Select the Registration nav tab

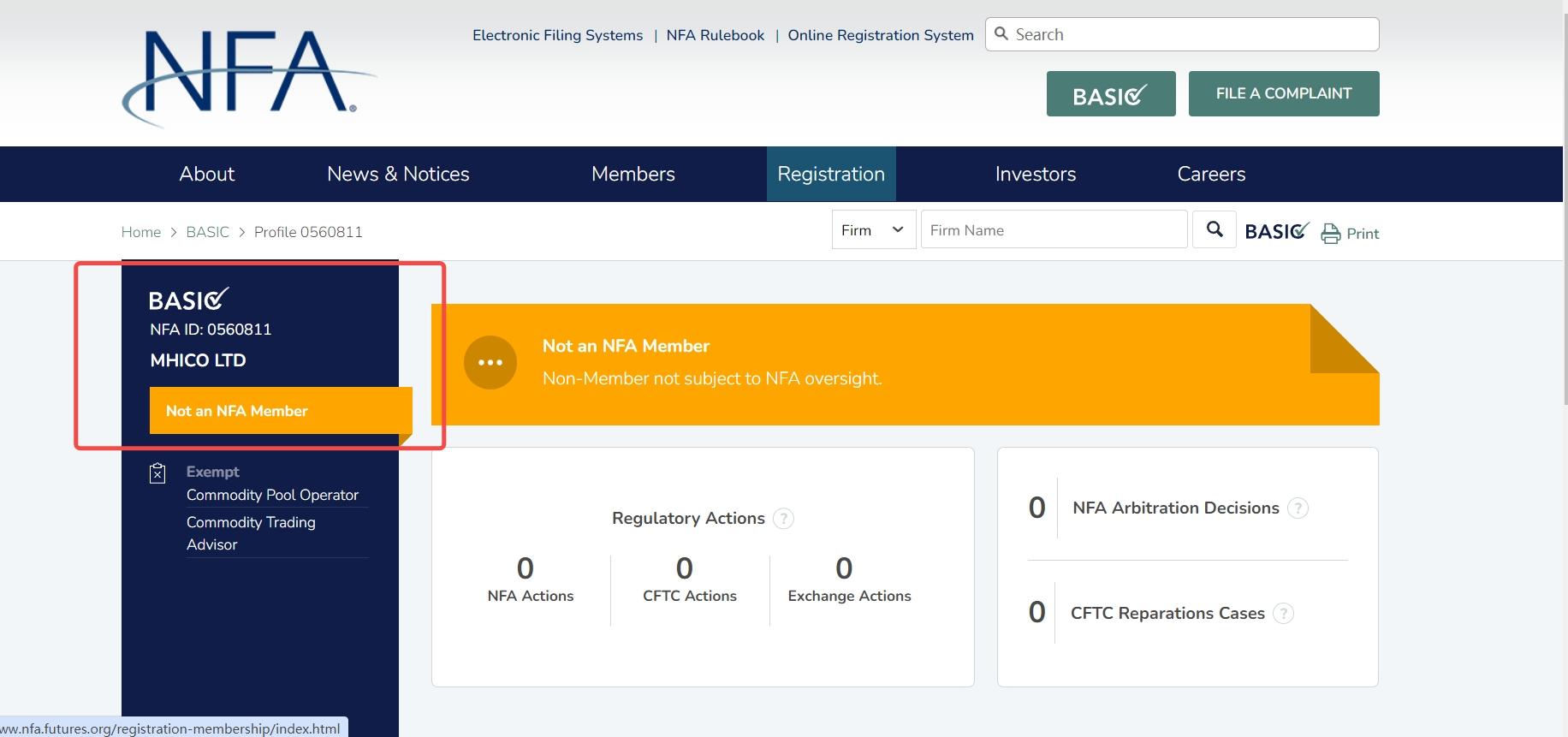click(831, 174)
